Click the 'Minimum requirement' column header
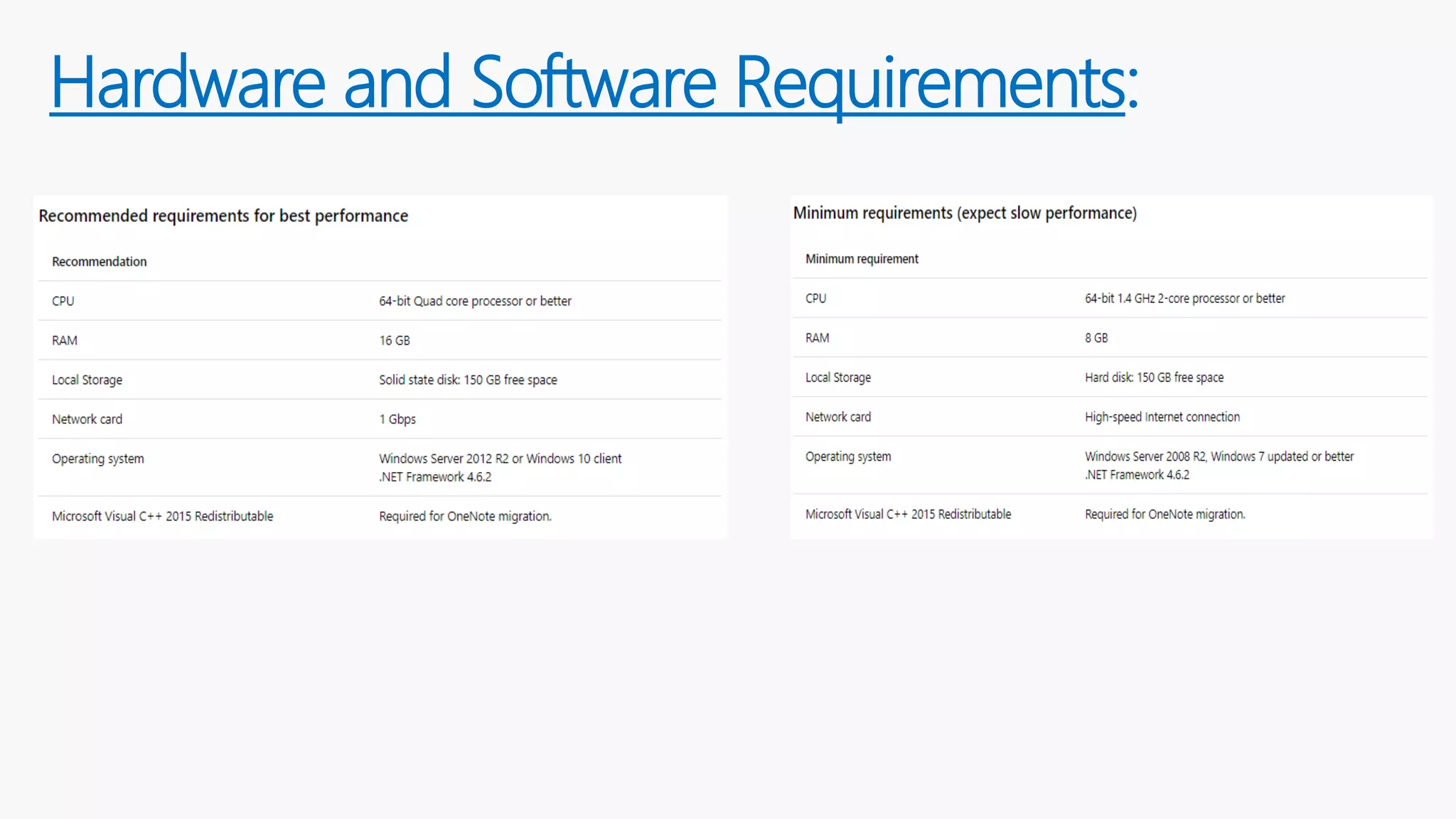Image resolution: width=1456 pixels, height=819 pixels. click(x=862, y=259)
